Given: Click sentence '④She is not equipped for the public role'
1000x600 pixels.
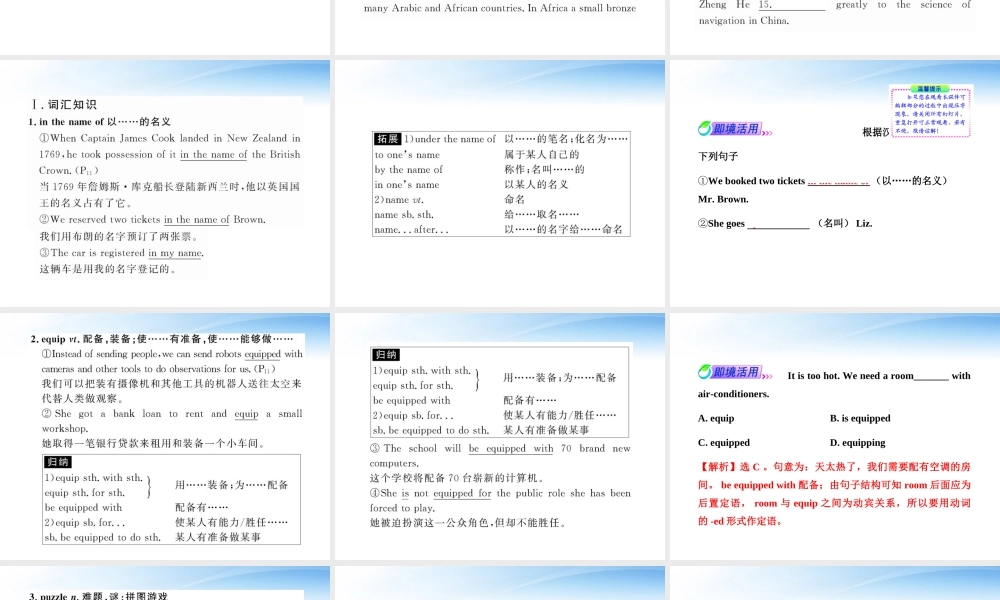Looking at the screenshot, I should click(x=500, y=501).
